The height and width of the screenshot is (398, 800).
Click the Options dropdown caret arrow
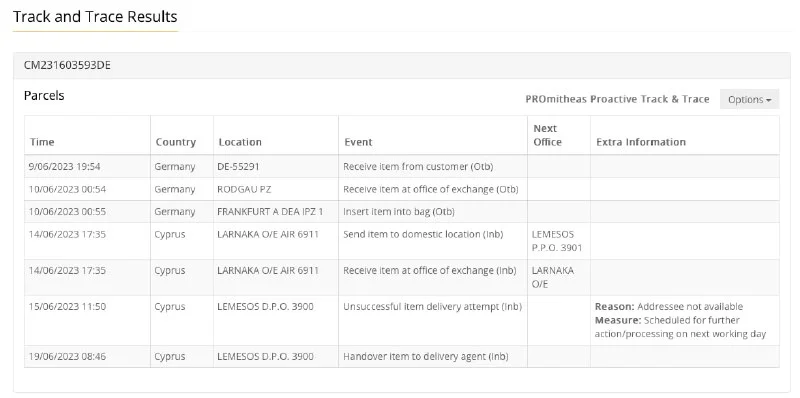(769, 100)
